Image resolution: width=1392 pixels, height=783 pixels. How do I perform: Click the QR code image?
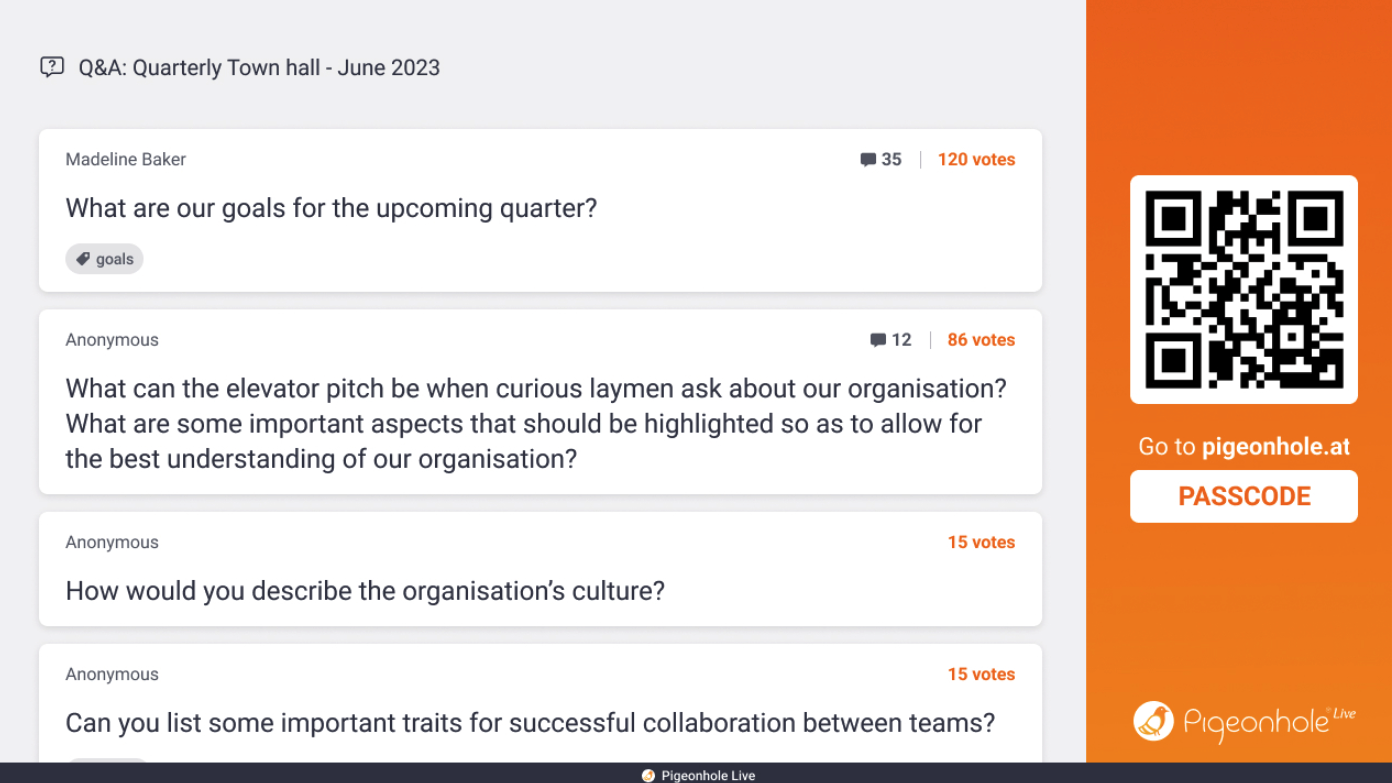pyautogui.click(x=1243, y=290)
